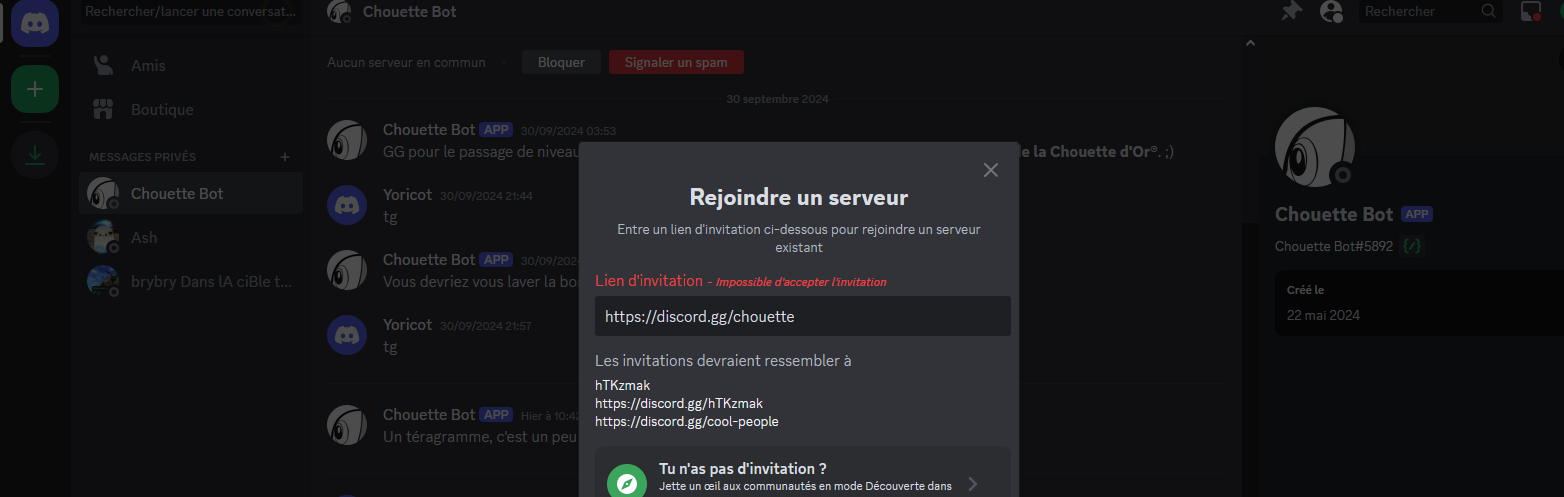1564x497 pixels.
Task: Click the download apps arrow icon
Action: 35,154
